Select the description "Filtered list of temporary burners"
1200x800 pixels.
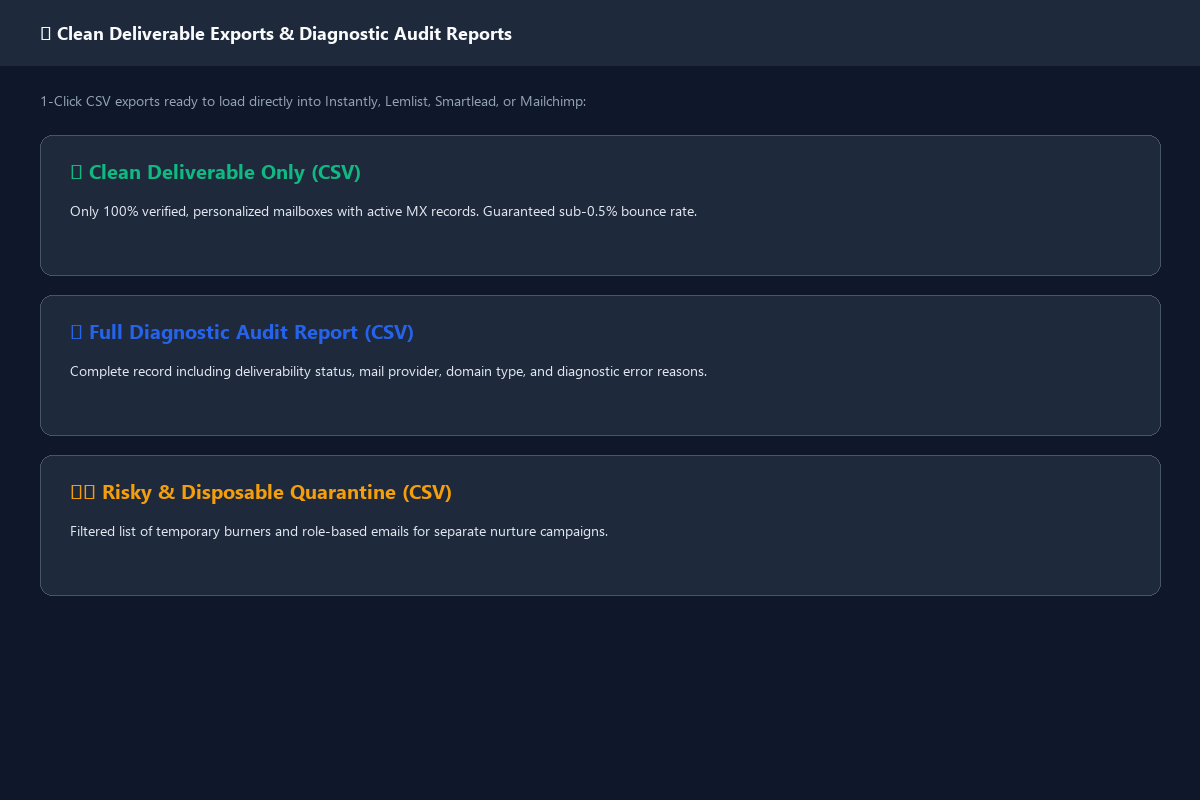point(339,531)
